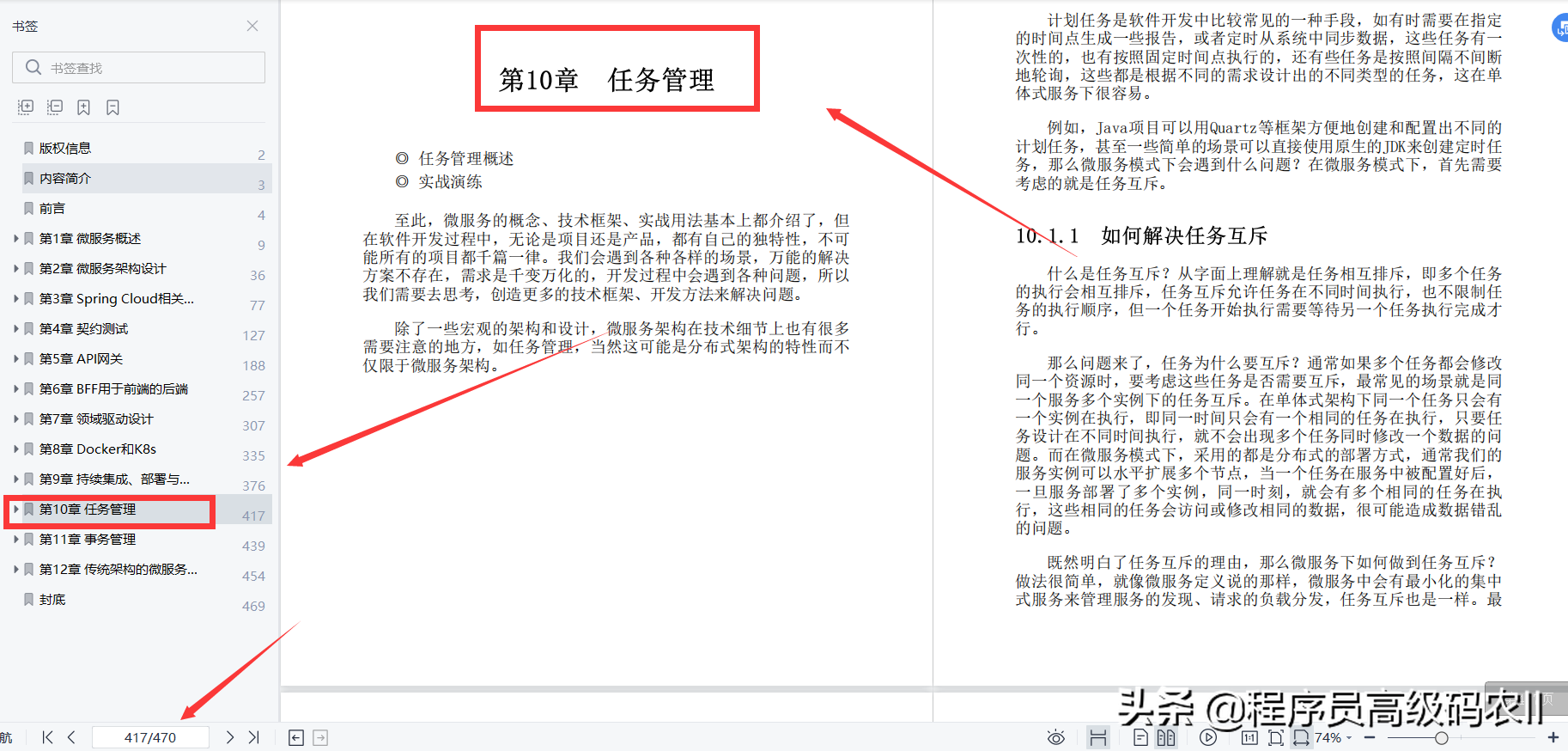Select 第4章 契约测试 bookmark entry

[x=84, y=328]
